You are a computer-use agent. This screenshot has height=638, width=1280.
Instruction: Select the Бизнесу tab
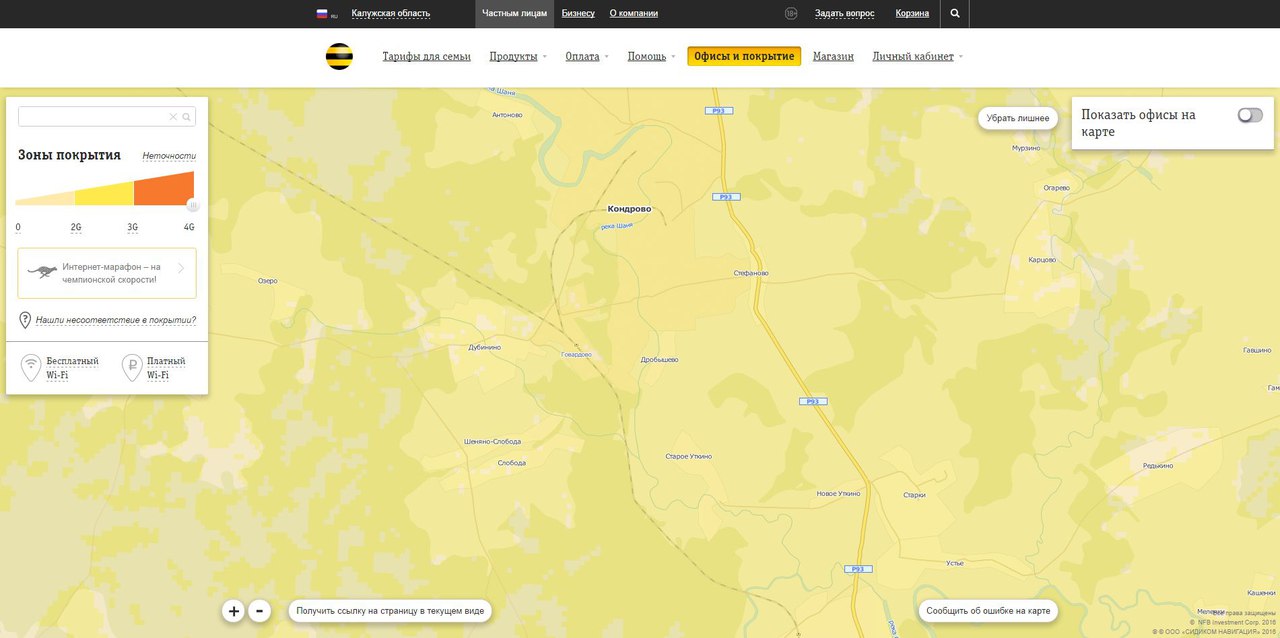click(x=578, y=13)
